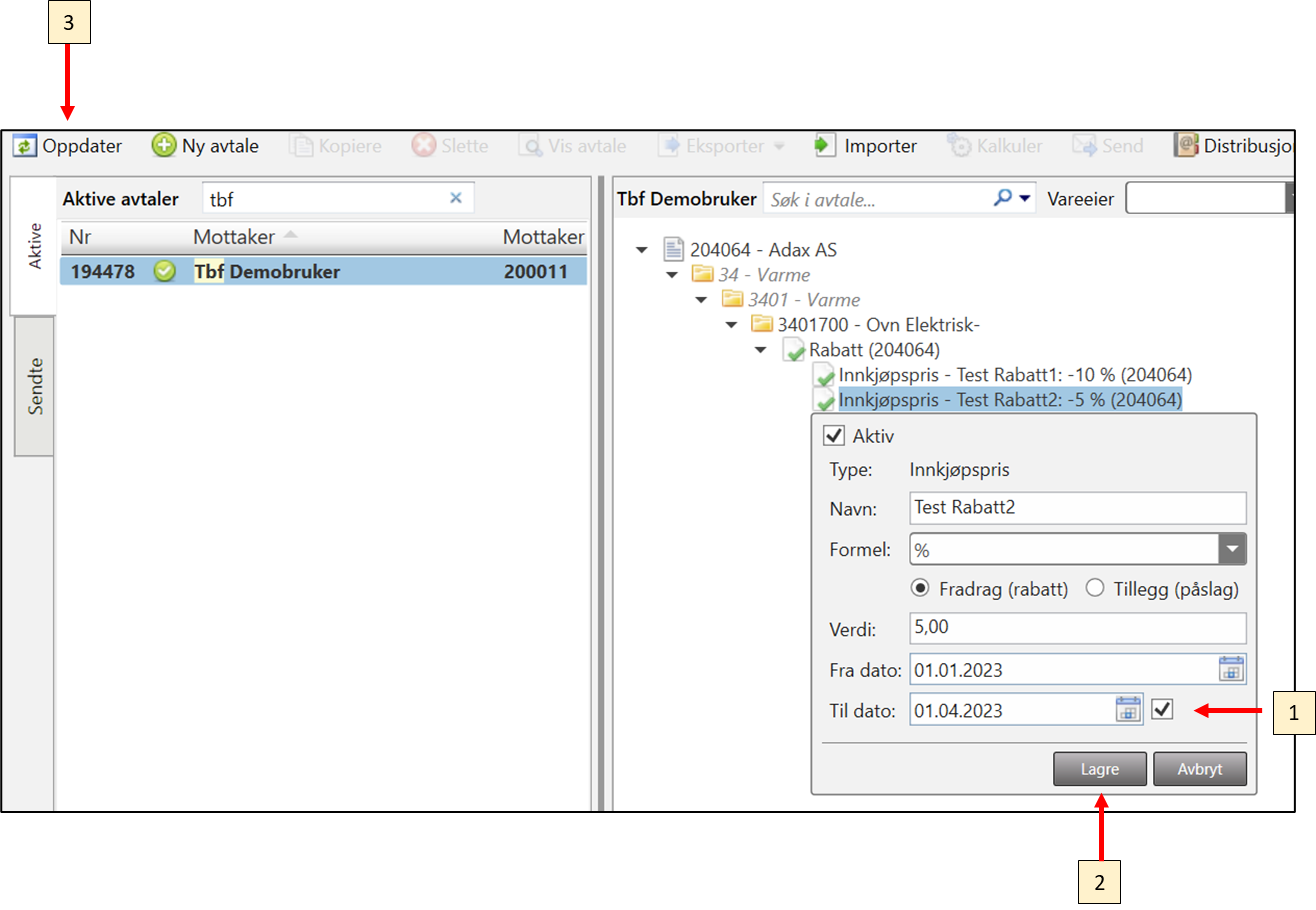The height and width of the screenshot is (910, 1316).
Task: Click the magnifier icon in Søk i avtale
Action: point(1003,198)
